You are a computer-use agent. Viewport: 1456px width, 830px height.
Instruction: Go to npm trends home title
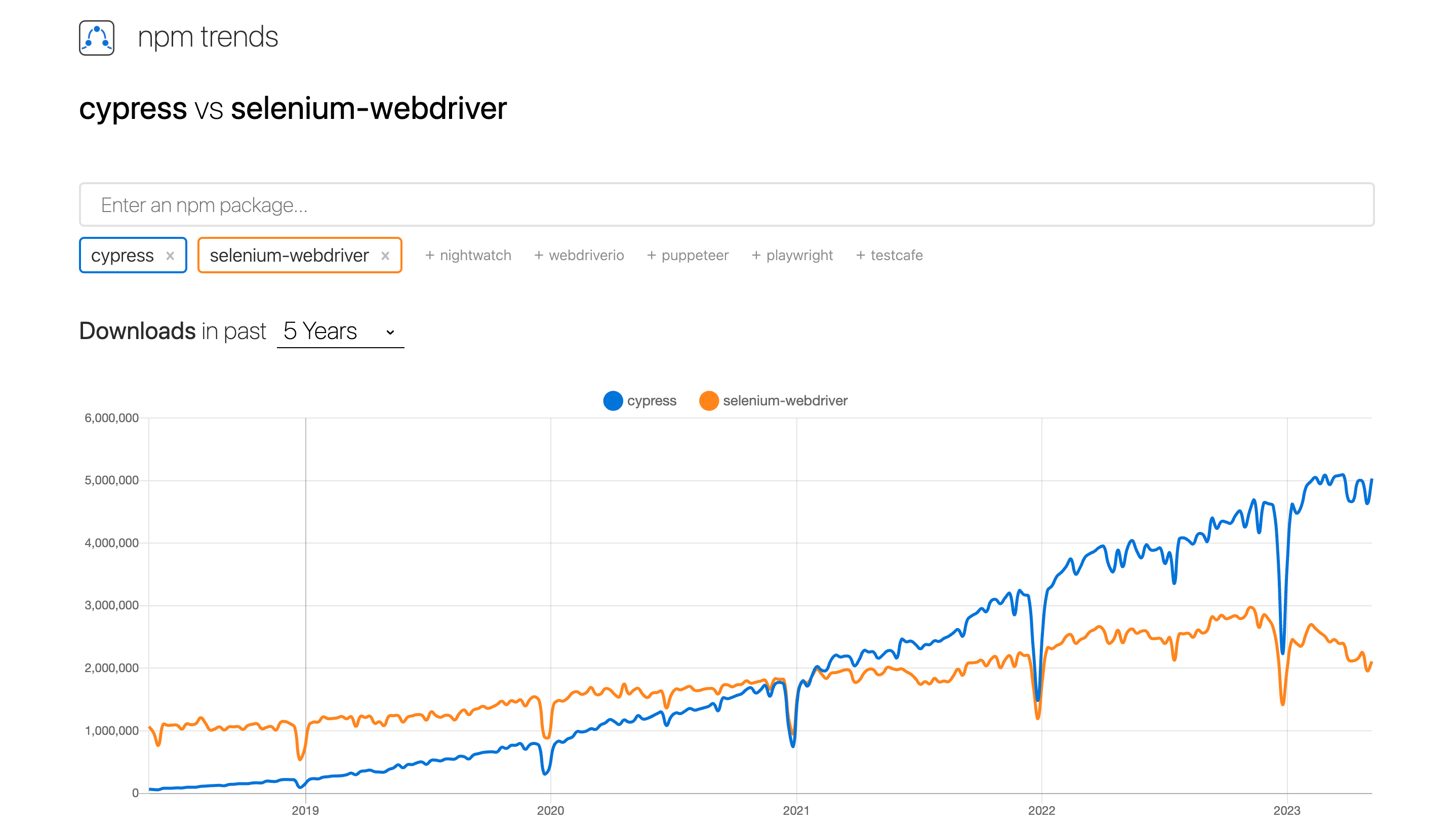pos(208,37)
